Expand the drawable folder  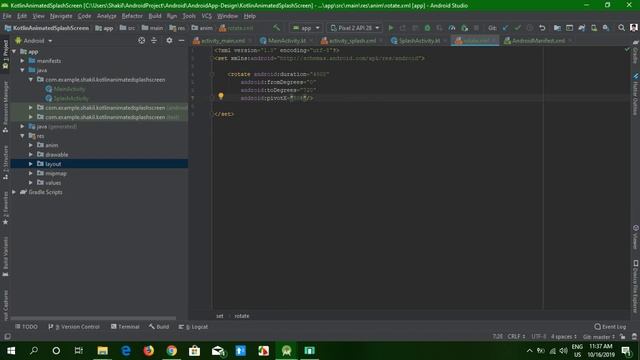pos(31,155)
